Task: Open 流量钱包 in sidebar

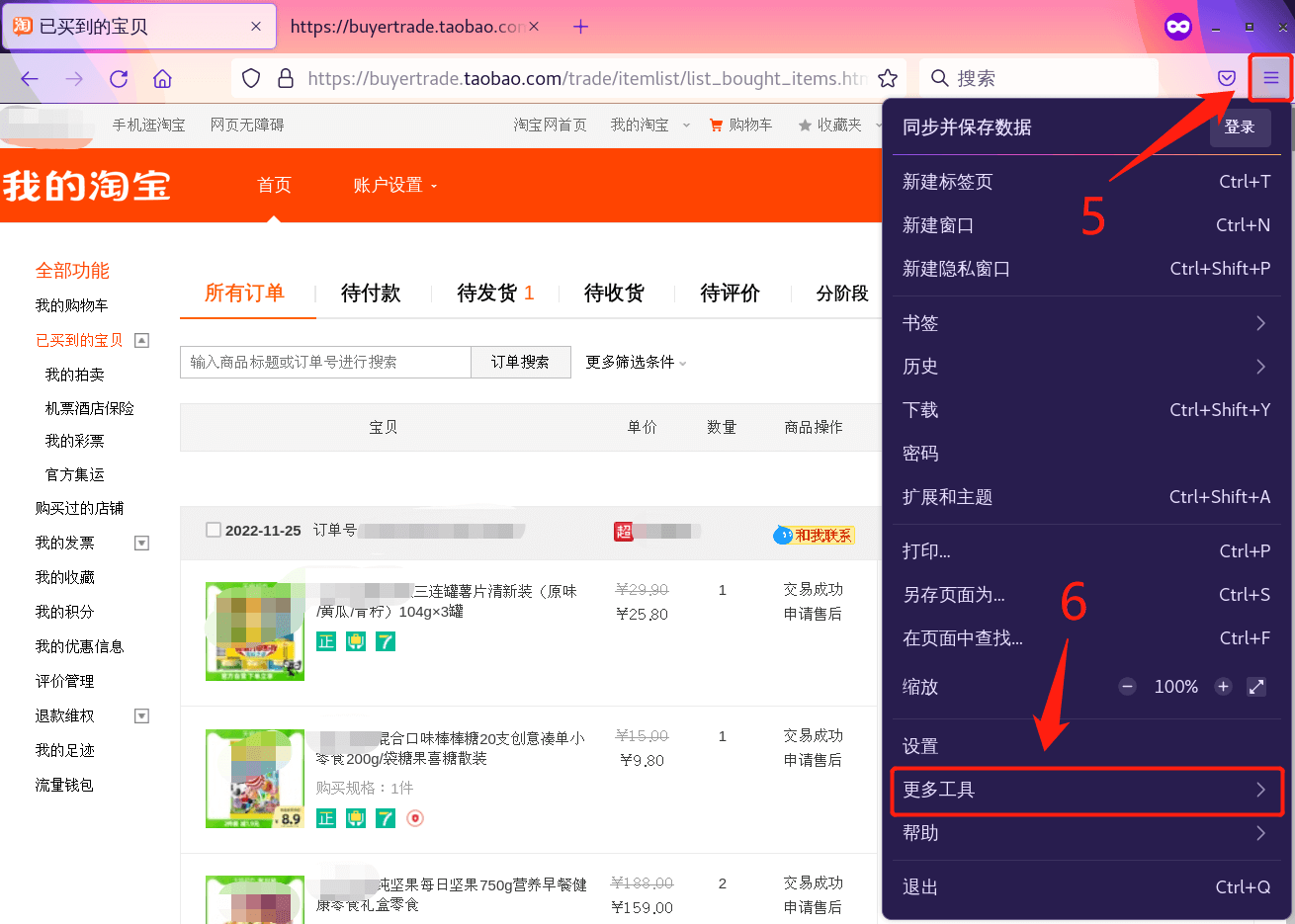Action: [65, 785]
